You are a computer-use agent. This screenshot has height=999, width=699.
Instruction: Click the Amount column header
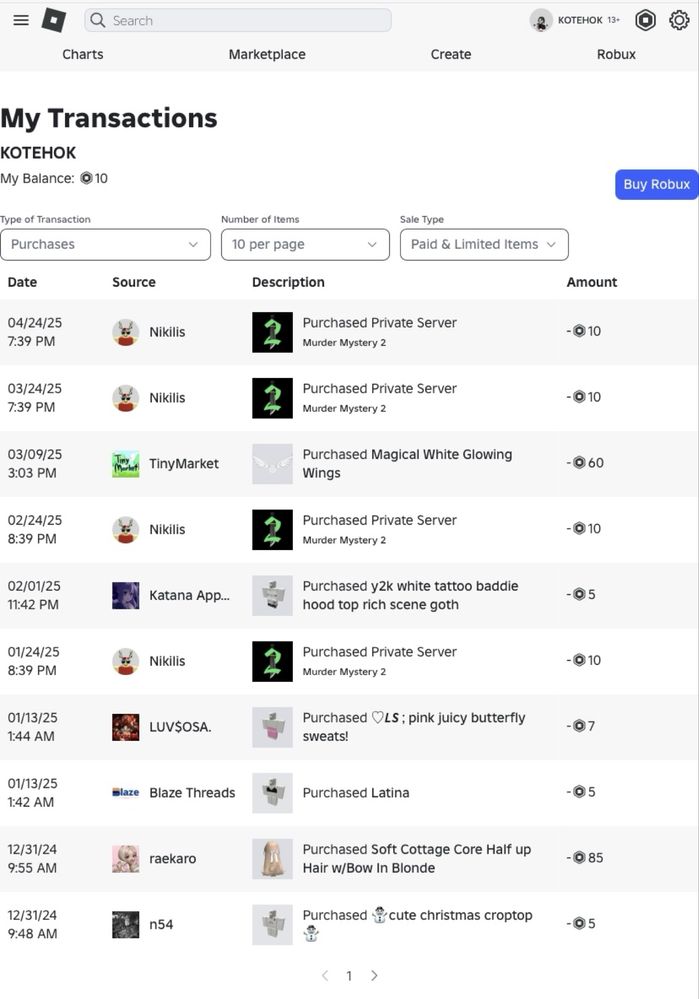coord(592,282)
